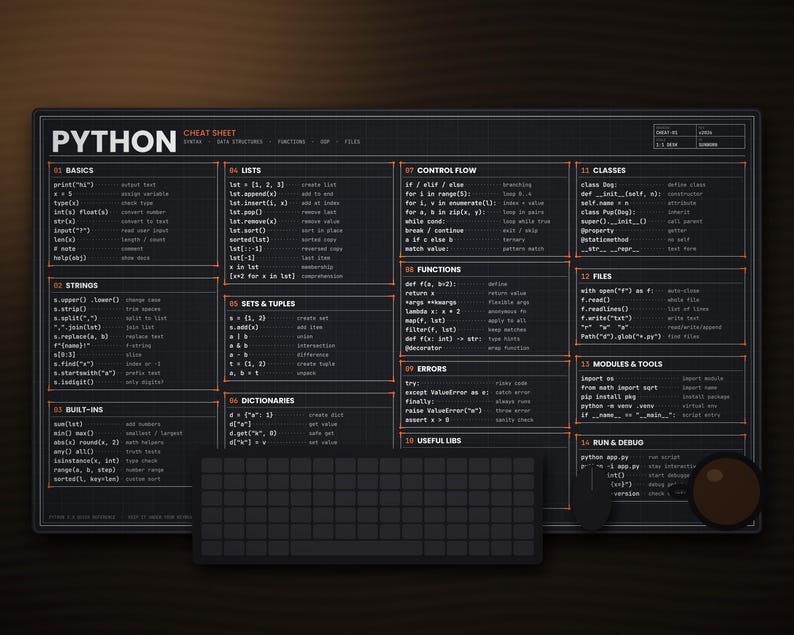
Task: Click except ValueError as e: line
Action: pos(447,392)
